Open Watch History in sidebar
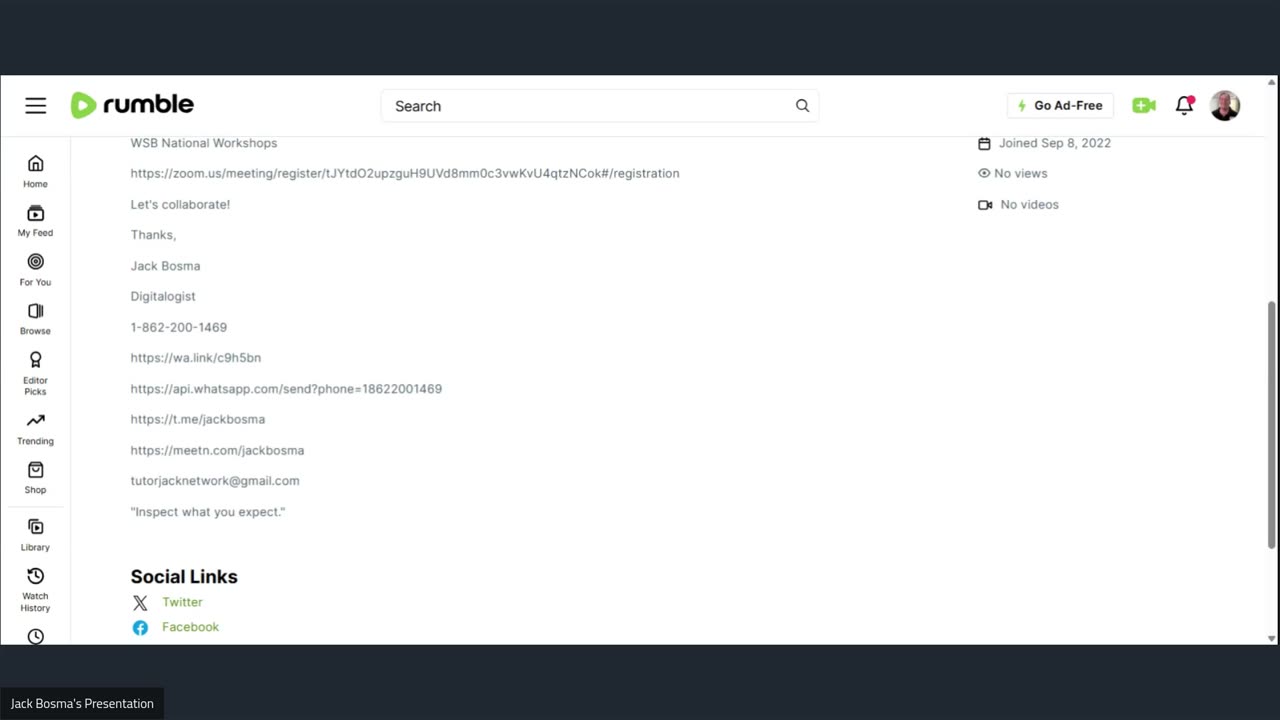1280x720 pixels. click(35, 589)
